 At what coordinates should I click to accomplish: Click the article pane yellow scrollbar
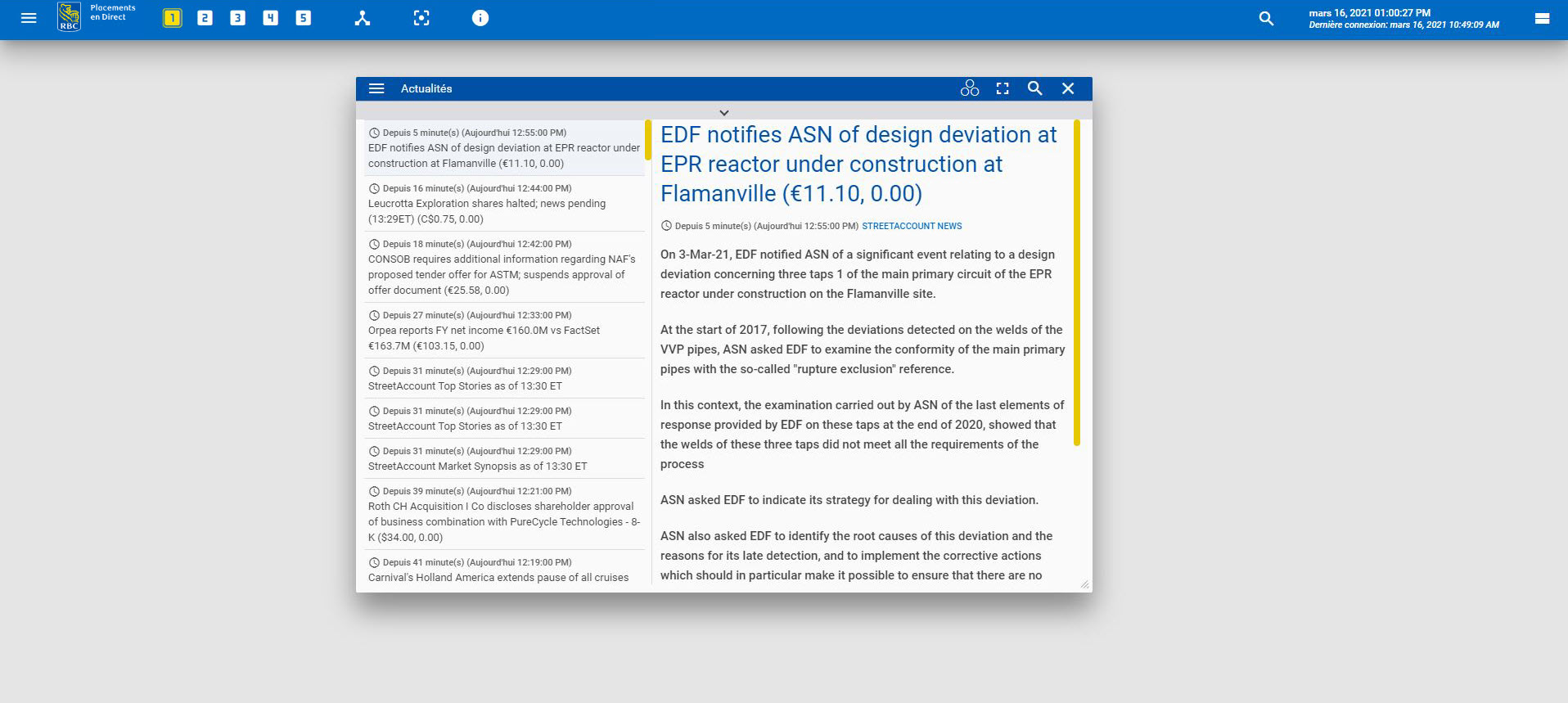pyautogui.click(x=1077, y=282)
